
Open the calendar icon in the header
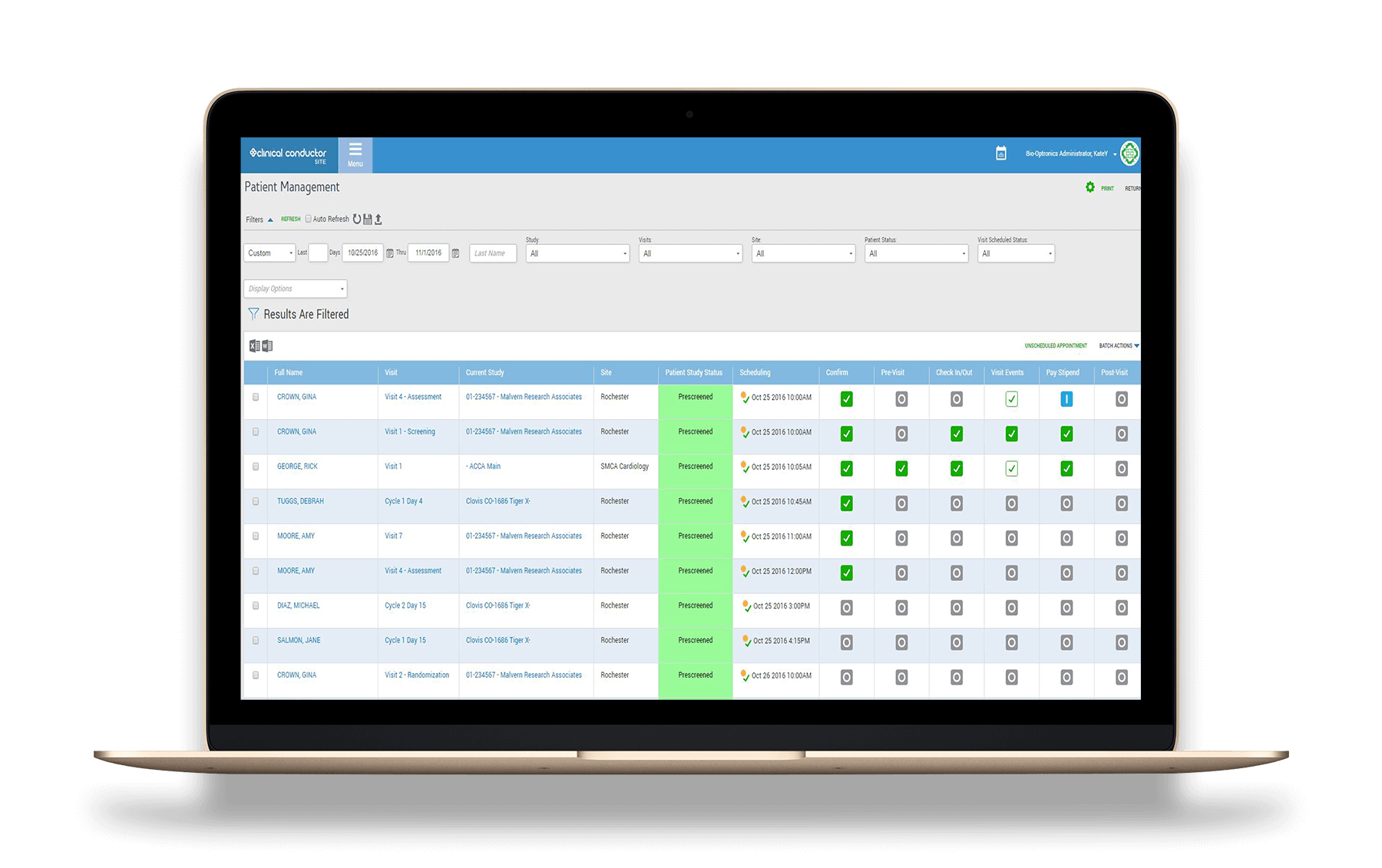pyautogui.click(x=1000, y=153)
